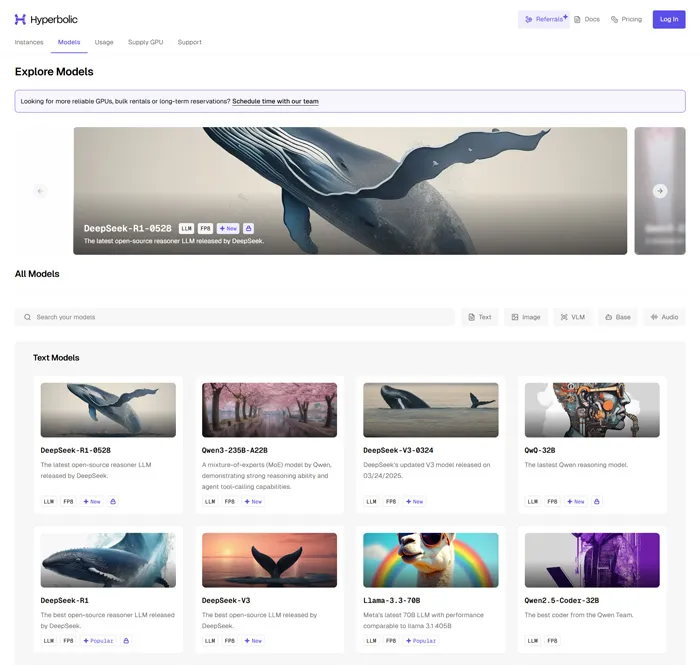Open the Docs link

[x=587, y=19]
